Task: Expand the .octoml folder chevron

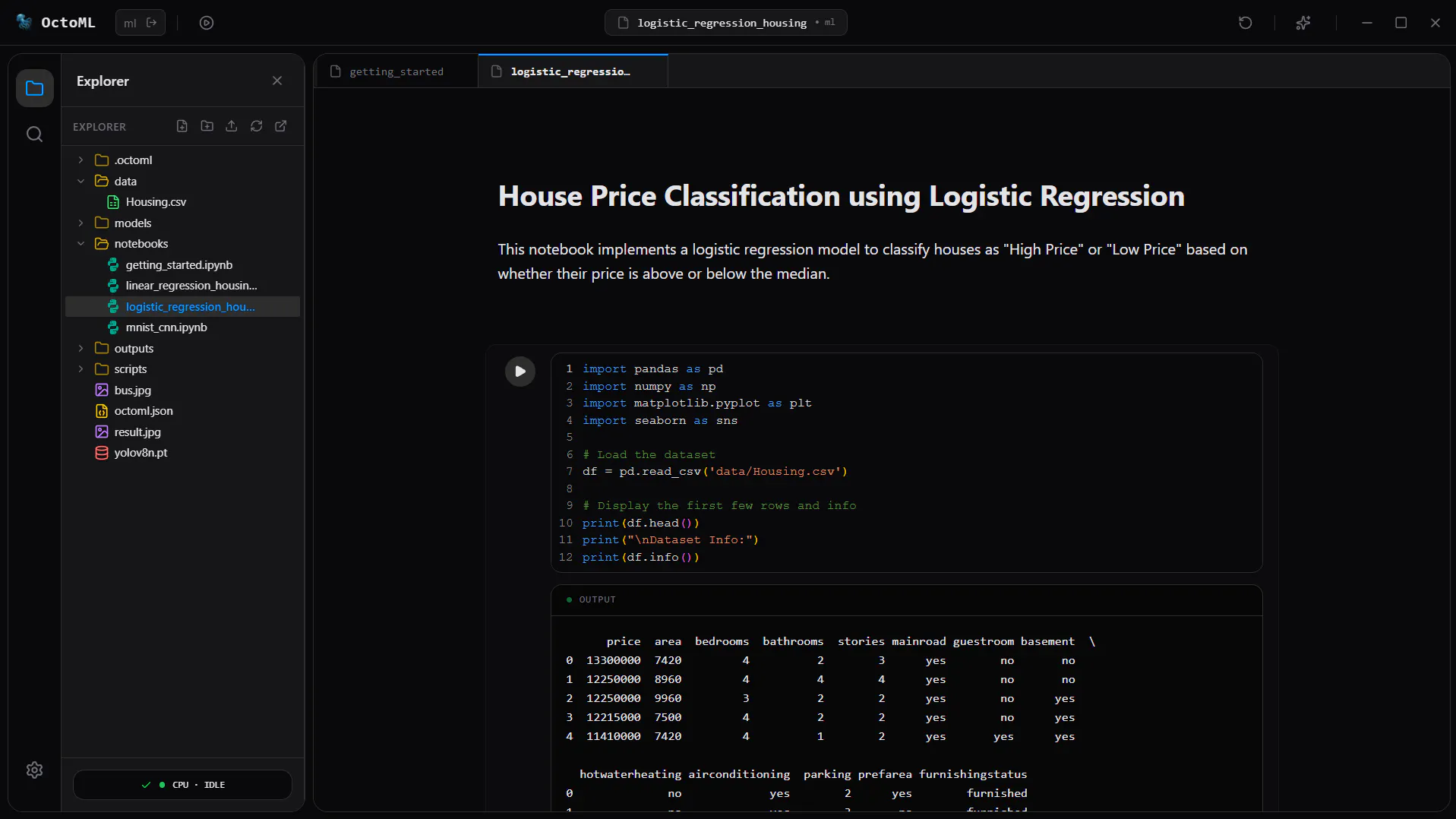Action: tap(81, 160)
